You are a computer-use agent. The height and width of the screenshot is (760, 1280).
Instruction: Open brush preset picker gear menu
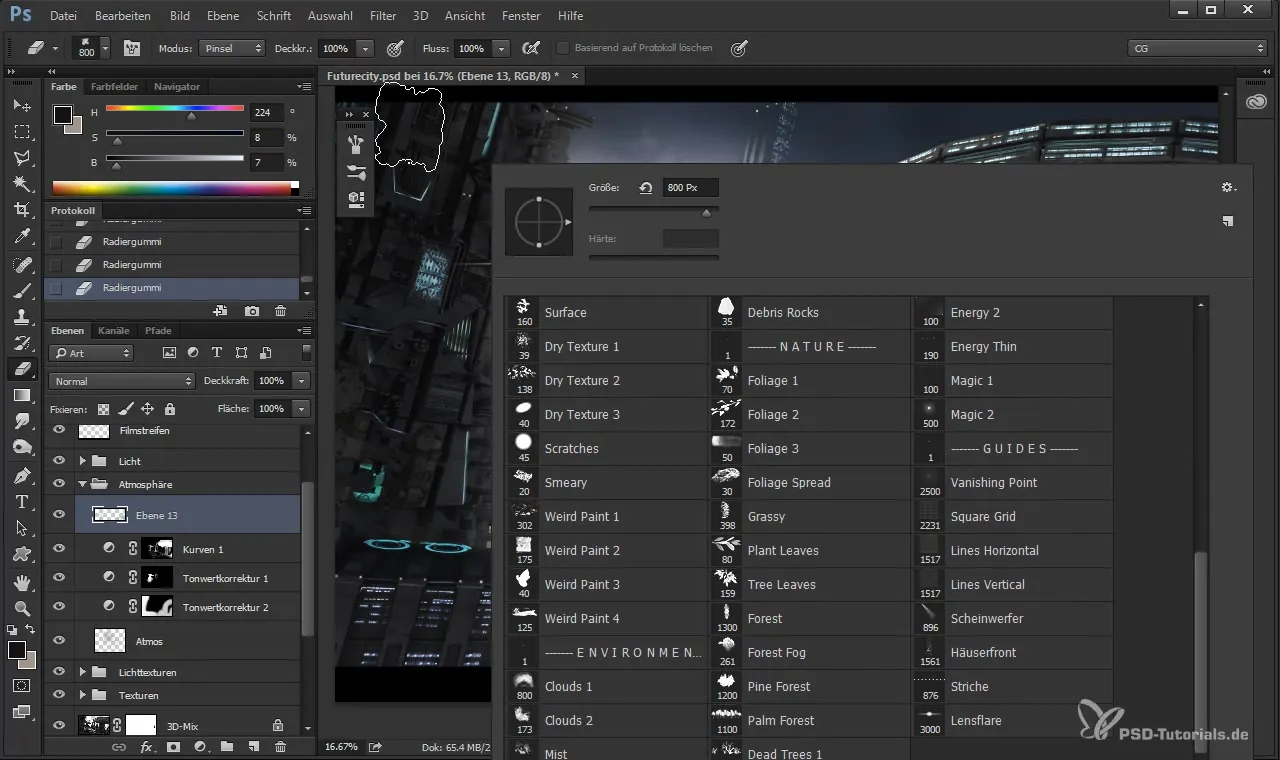pos(1228,187)
